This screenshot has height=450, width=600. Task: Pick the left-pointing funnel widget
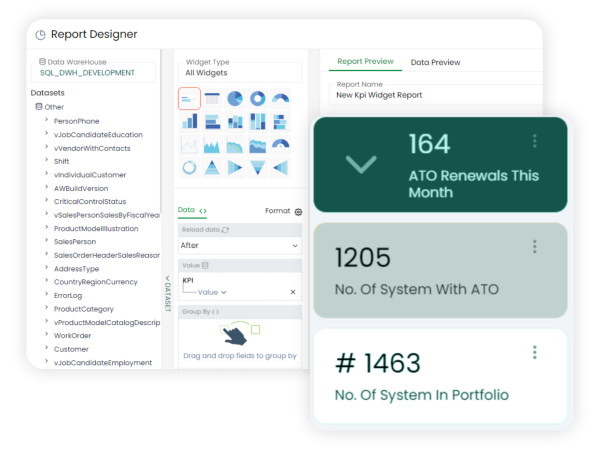tap(280, 168)
